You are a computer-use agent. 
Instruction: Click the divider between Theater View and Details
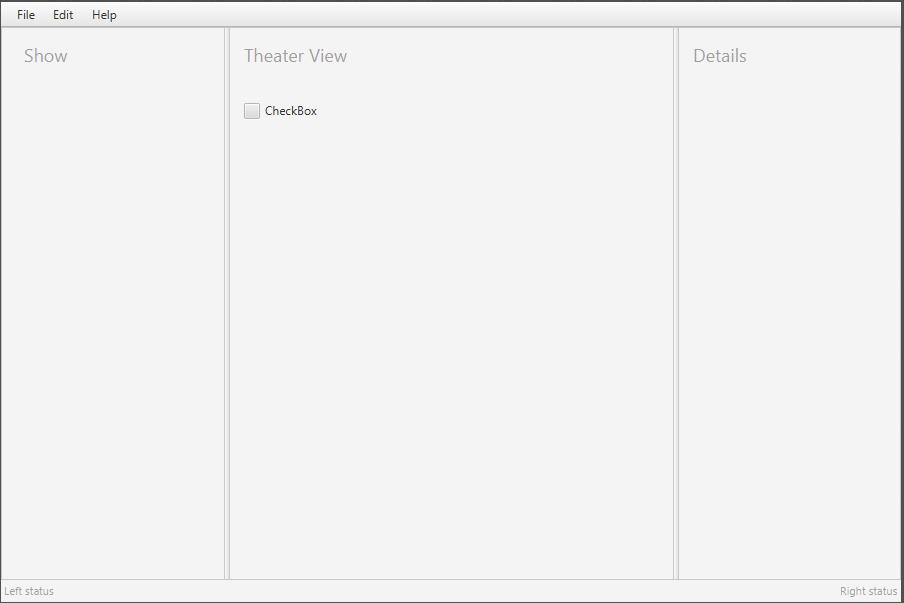[677, 300]
